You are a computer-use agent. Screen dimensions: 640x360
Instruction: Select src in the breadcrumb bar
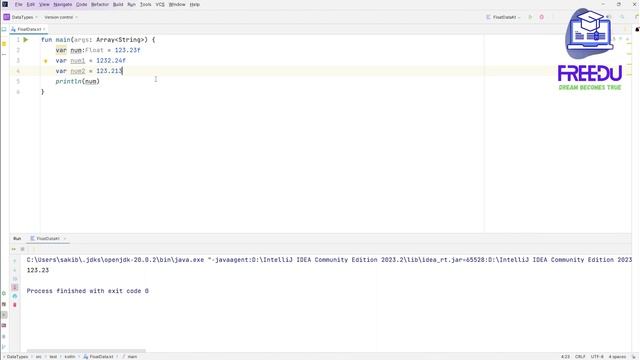click(39, 357)
